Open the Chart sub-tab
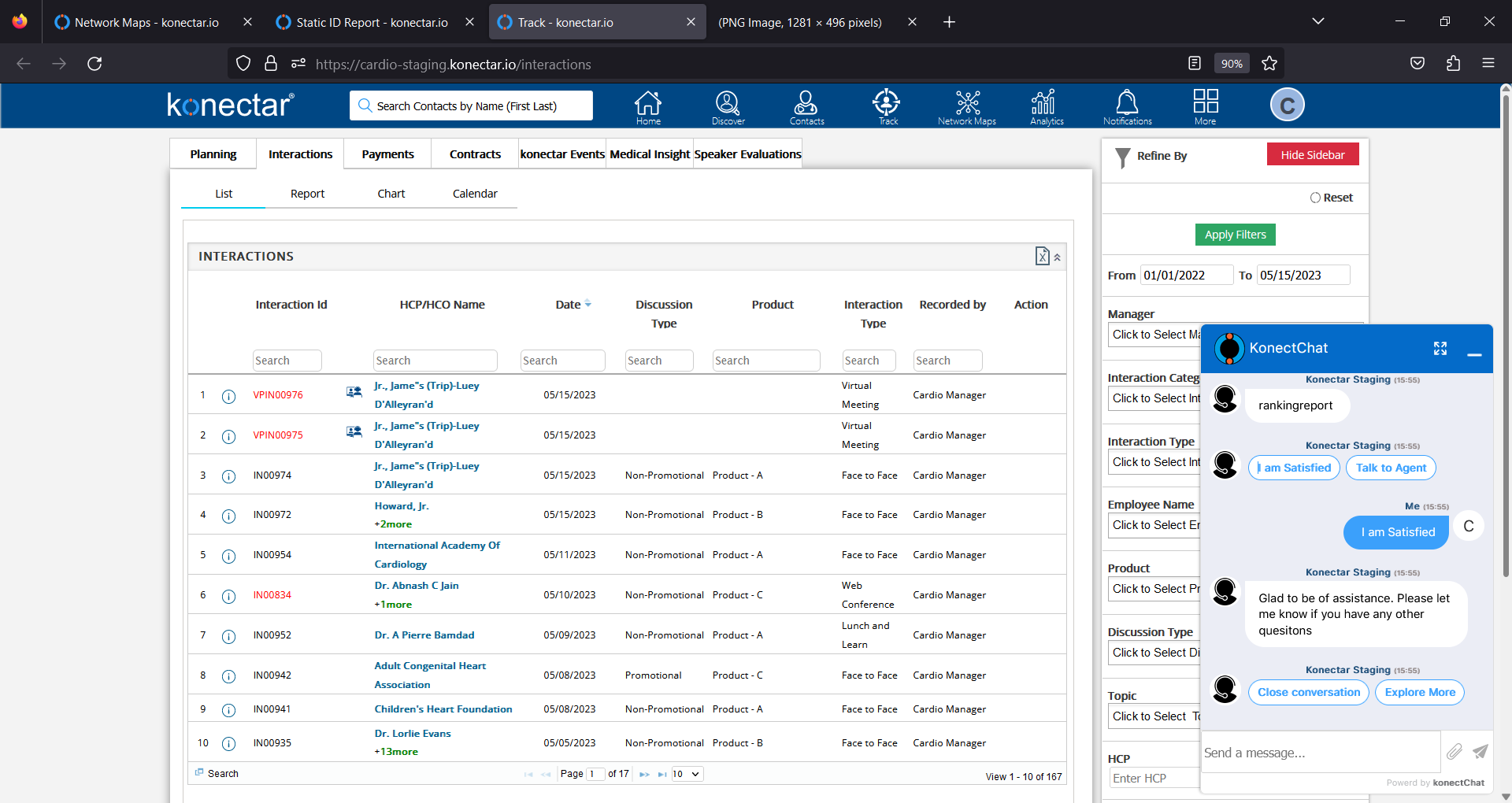The height and width of the screenshot is (803, 1512). 391,194
